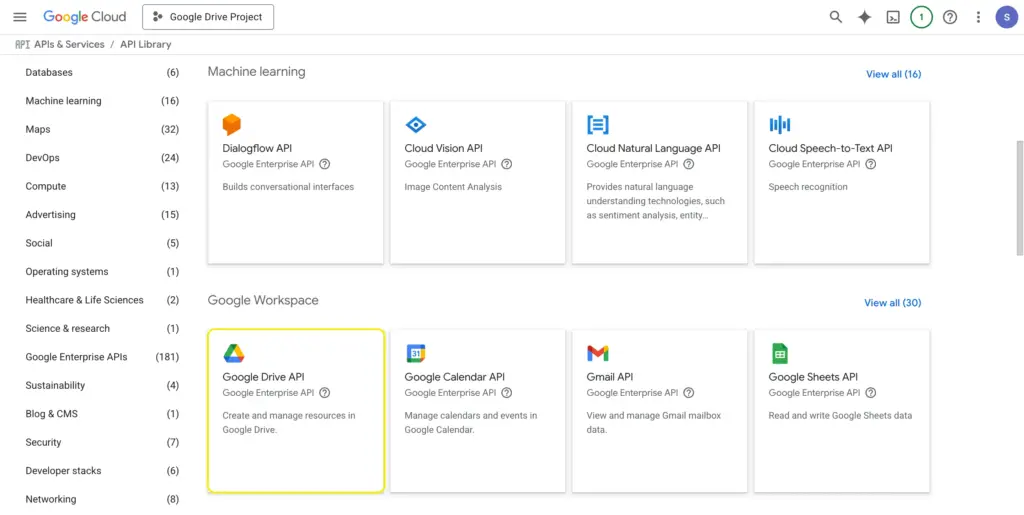The image size is (1024, 515).
Task: Open the Cloud Vision API card title
Action: [x=443, y=148]
